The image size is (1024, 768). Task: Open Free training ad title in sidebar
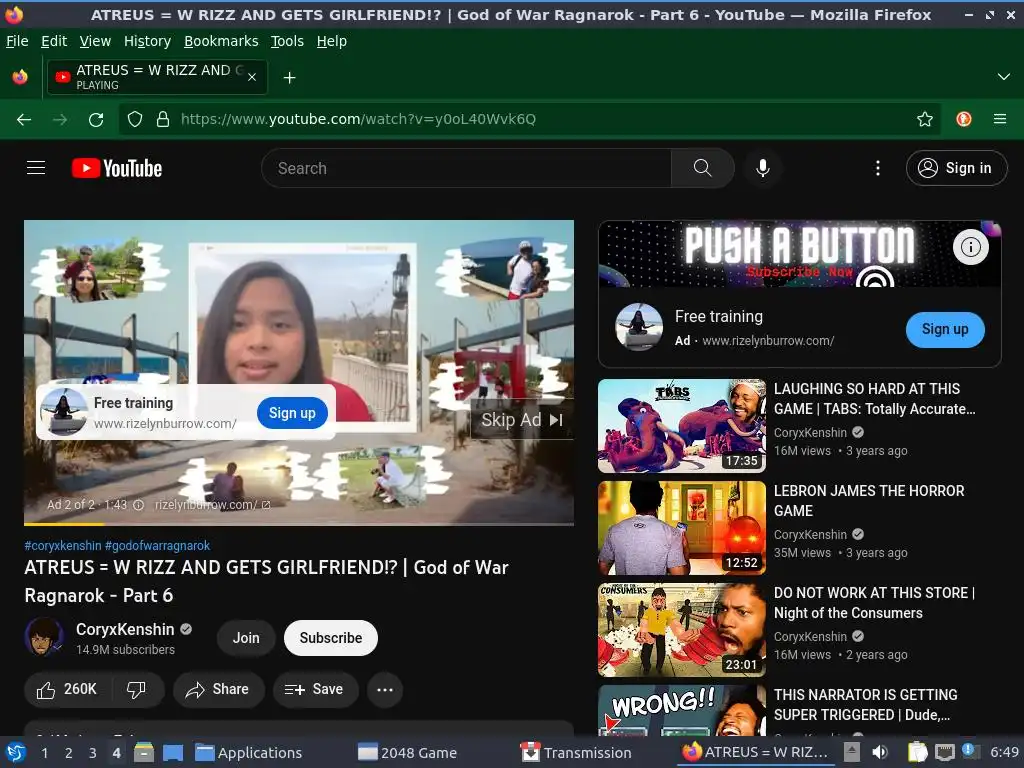click(x=718, y=317)
